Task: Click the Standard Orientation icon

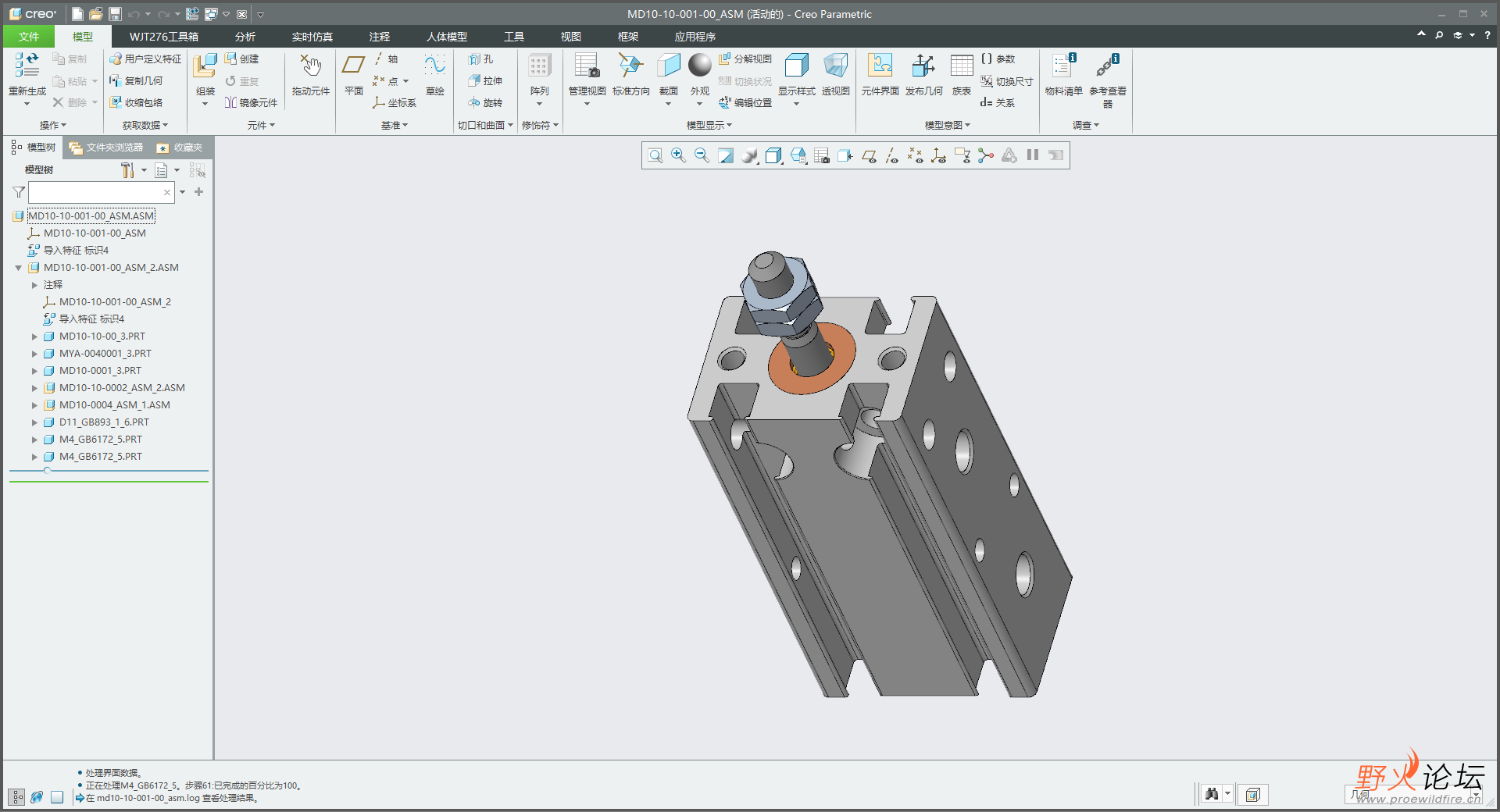Action: click(630, 66)
